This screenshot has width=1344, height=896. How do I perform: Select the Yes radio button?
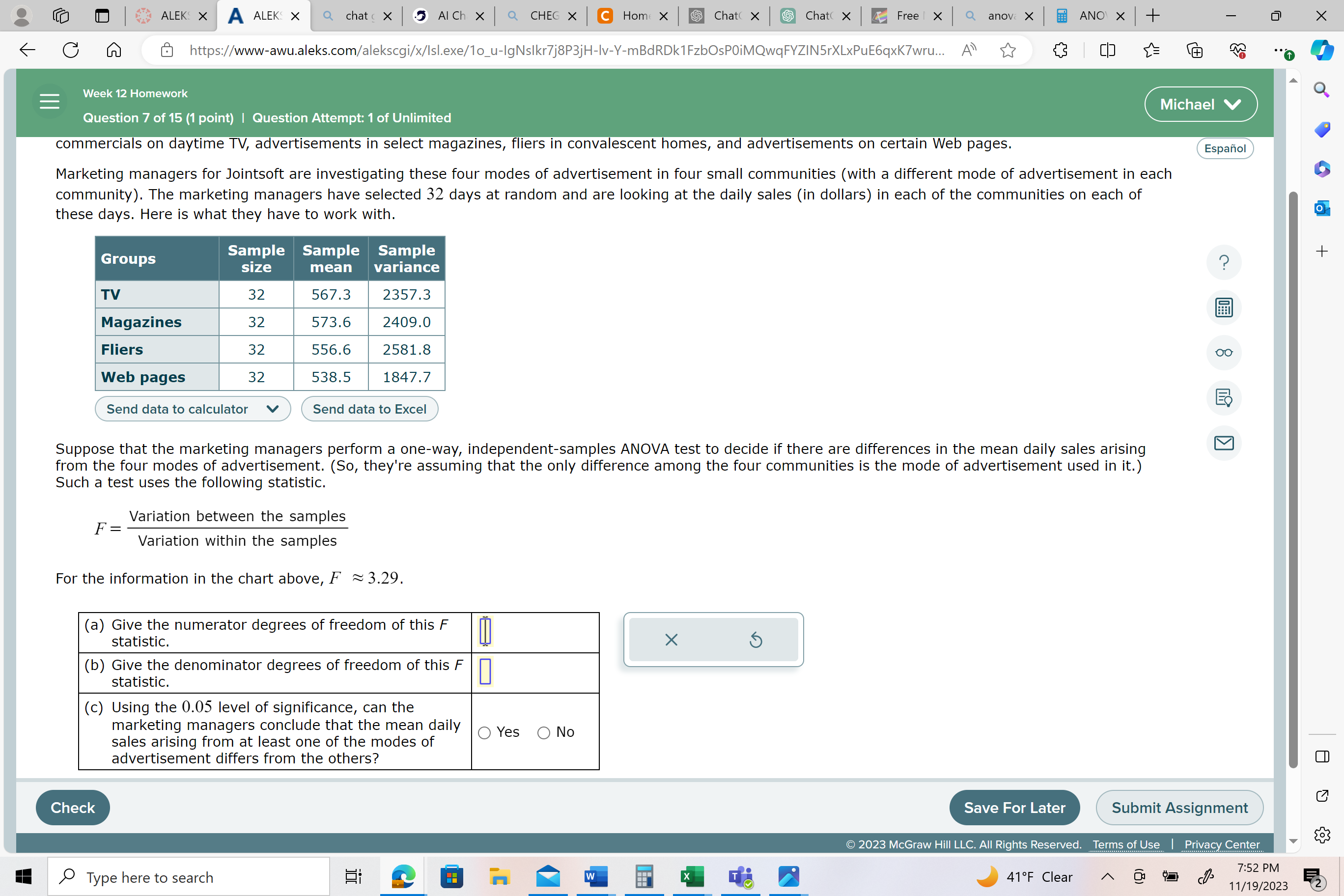(484, 732)
